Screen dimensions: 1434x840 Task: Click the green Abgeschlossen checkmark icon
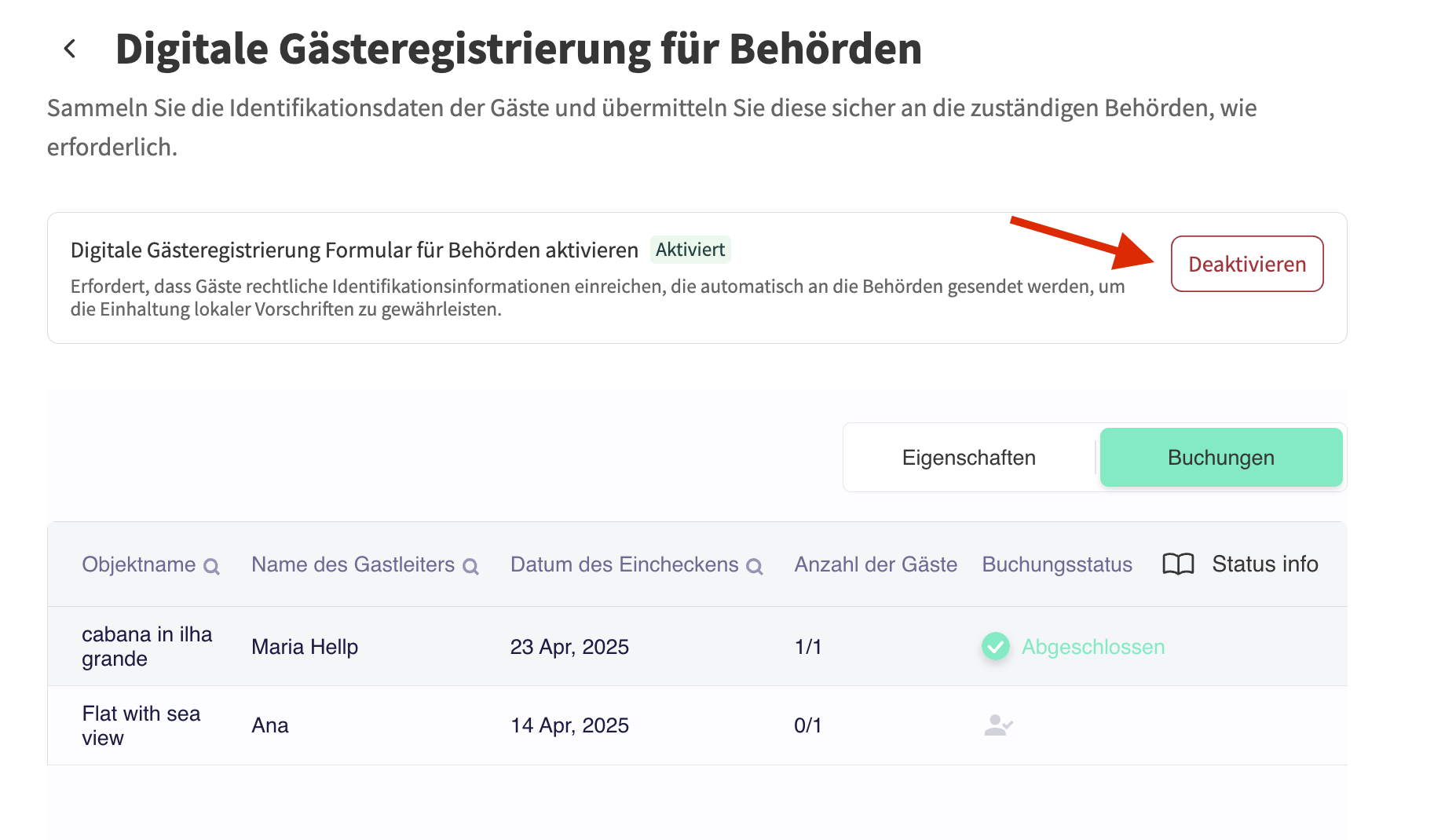point(996,647)
